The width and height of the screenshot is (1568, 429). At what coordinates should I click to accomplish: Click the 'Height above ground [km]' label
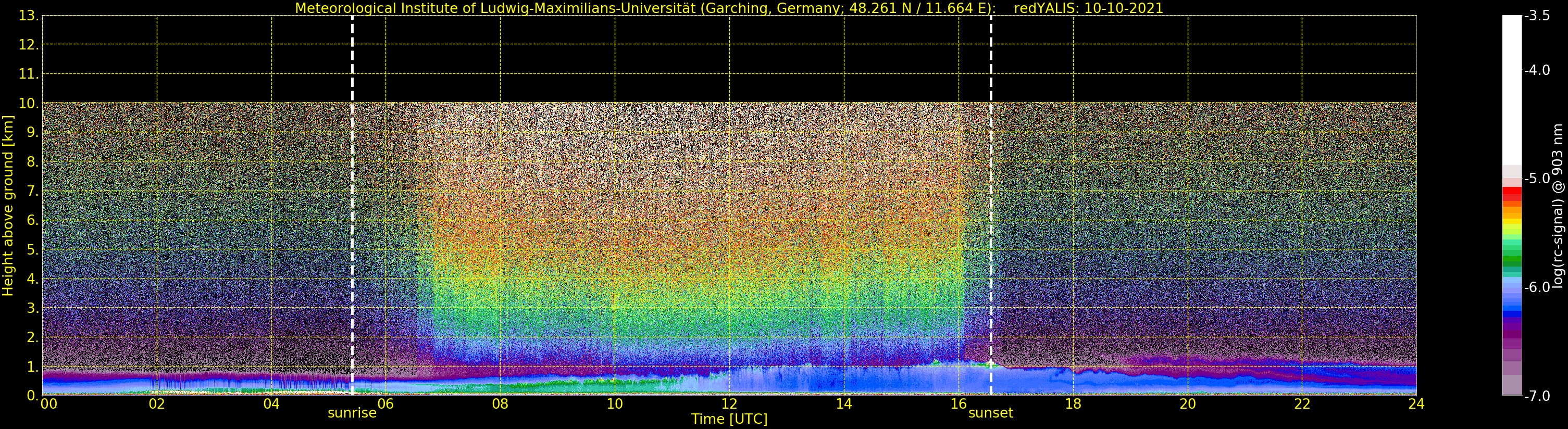click(x=8, y=206)
